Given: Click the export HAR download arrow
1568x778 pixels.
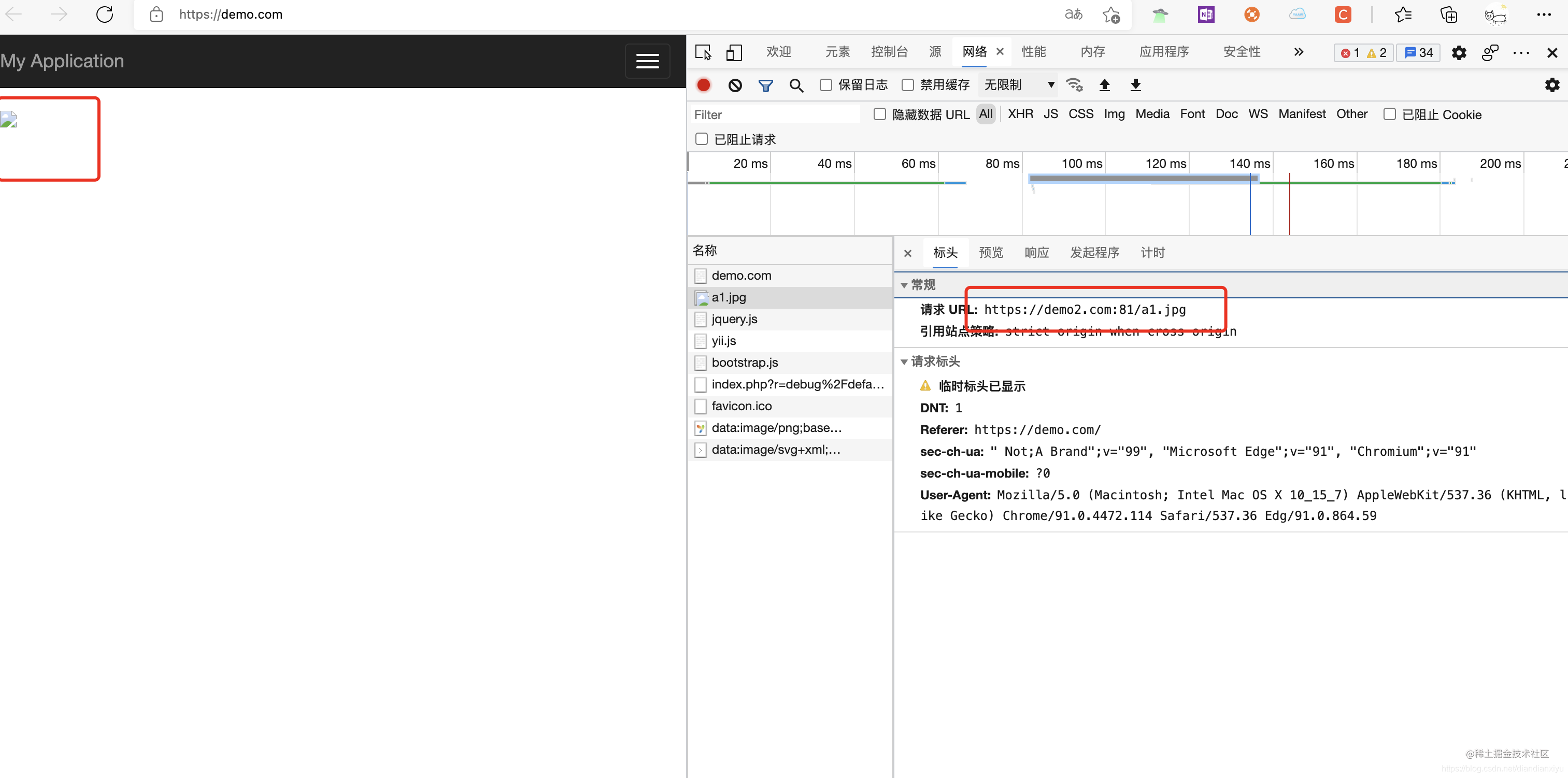Looking at the screenshot, I should [1135, 85].
